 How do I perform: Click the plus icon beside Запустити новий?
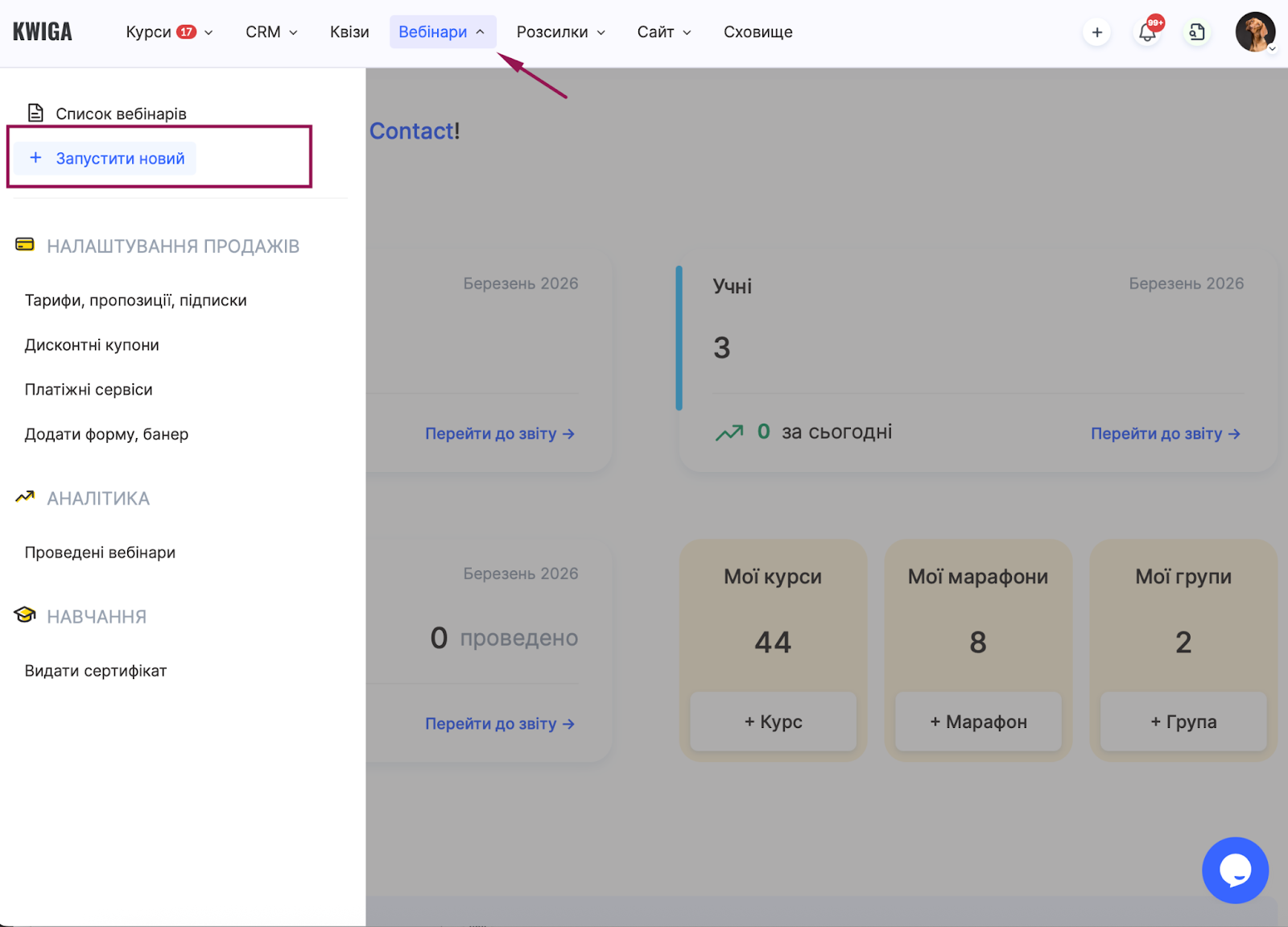click(35, 158)
